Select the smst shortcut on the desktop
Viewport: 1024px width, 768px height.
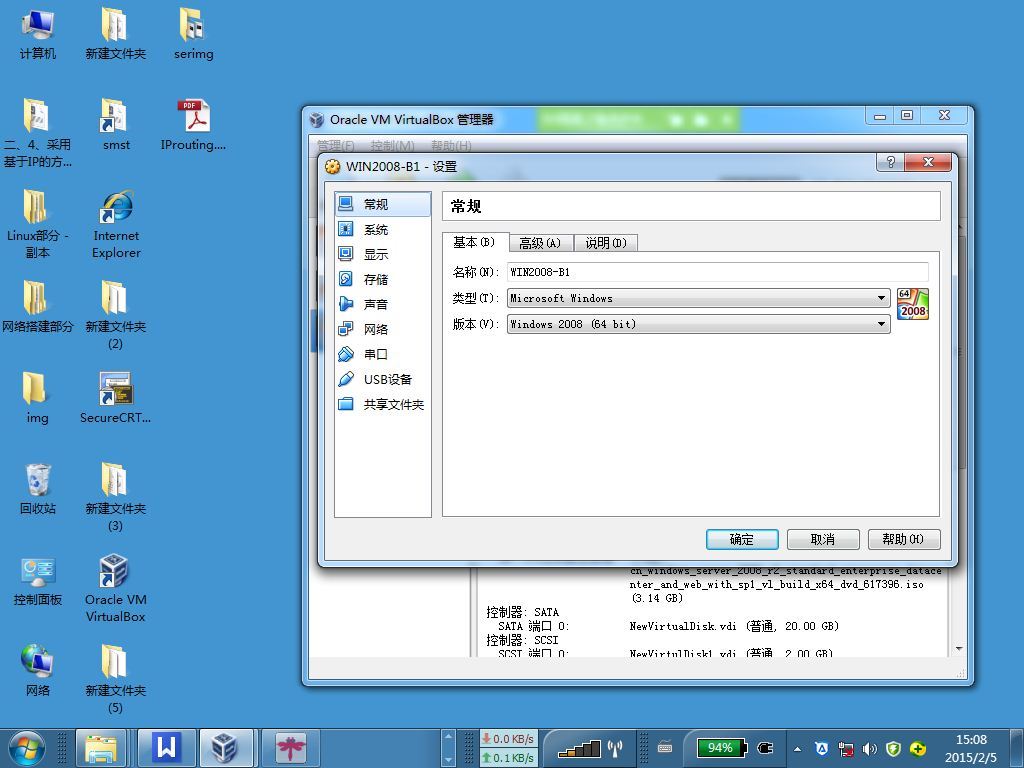coord(116,125)
